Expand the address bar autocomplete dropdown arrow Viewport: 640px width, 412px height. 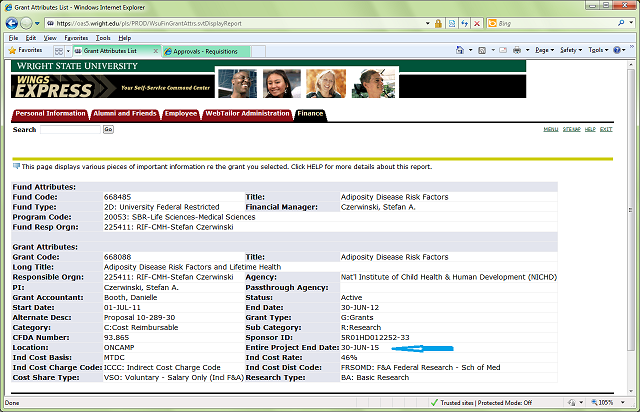coord(427,24)
